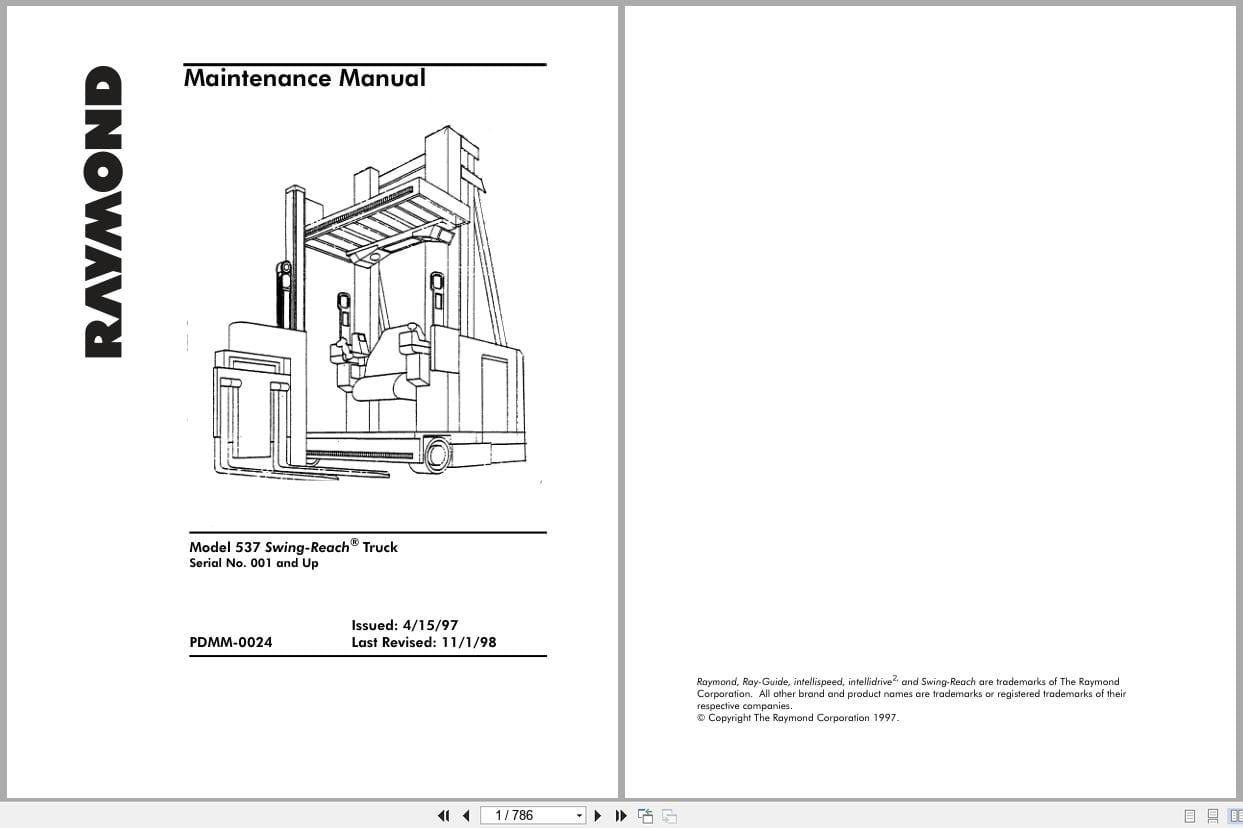This screenshot has height=828, width=1243.
Task: Click the Raymond, Ray-Guide trademarks notice line
Action: 908,682
